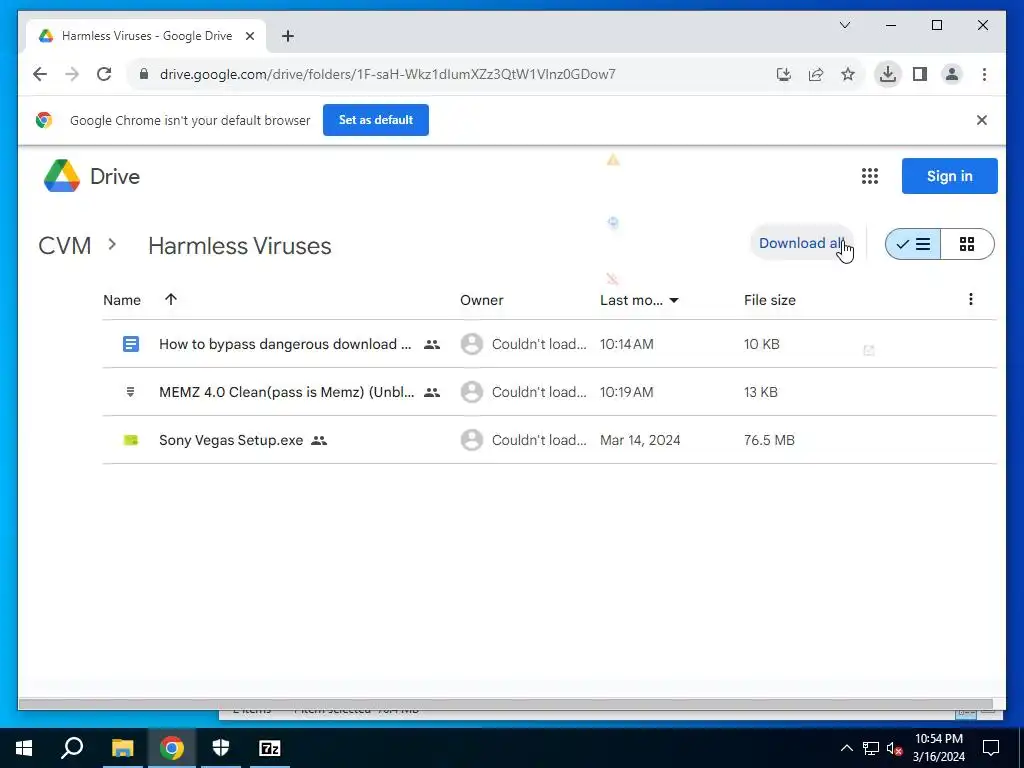
Task: Open the notification center
Action: point(991,748)
